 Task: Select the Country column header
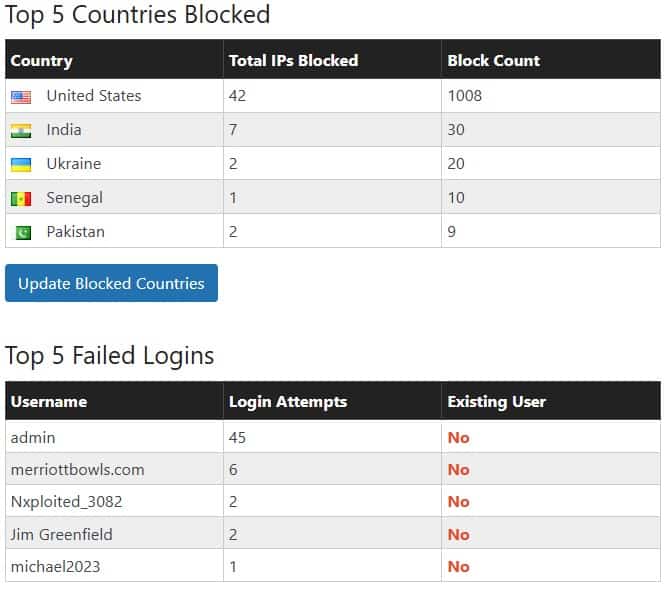pos(42,61)
